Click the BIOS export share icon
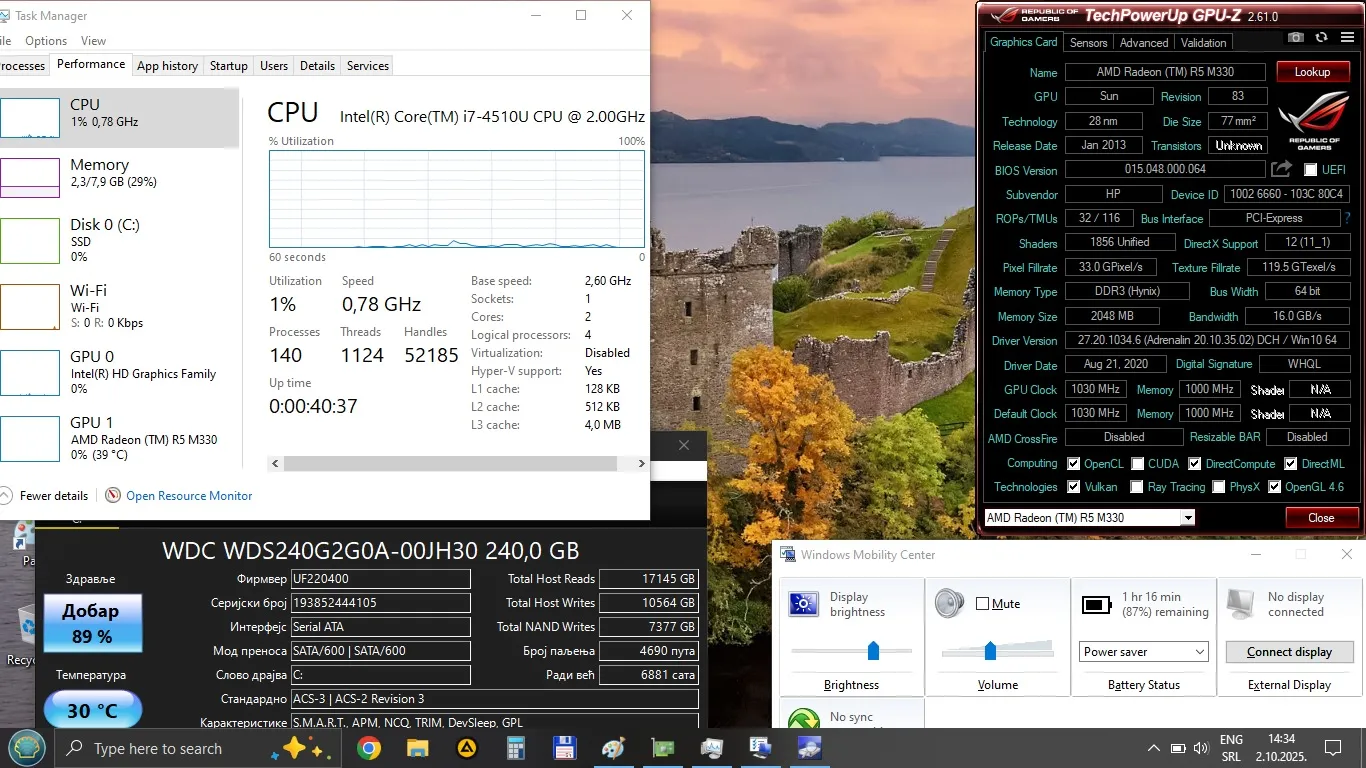Viewport: 1366px width, 768px height. [x=1281, y=169]
